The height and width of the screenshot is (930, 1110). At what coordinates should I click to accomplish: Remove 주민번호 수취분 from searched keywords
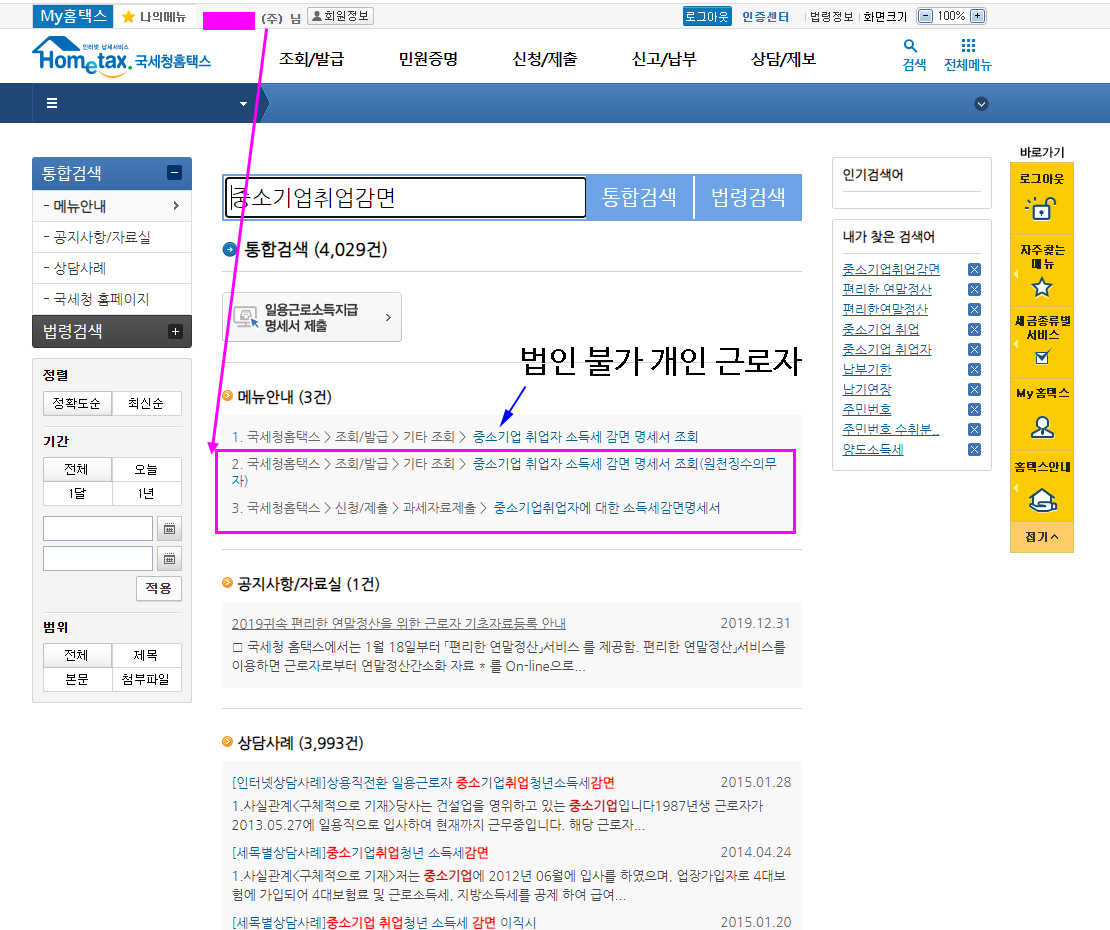click(x=974, y=430)
